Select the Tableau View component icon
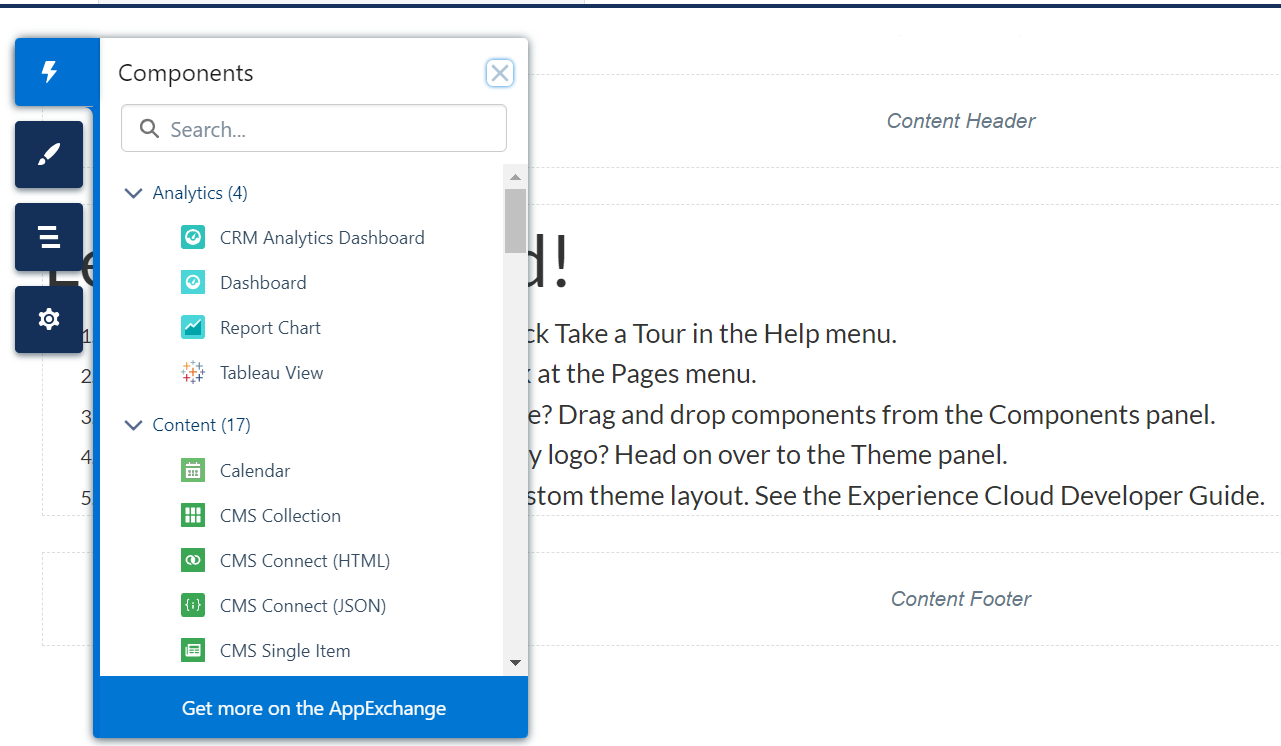This screenshot has width=1281, height=746. point(193,372)
